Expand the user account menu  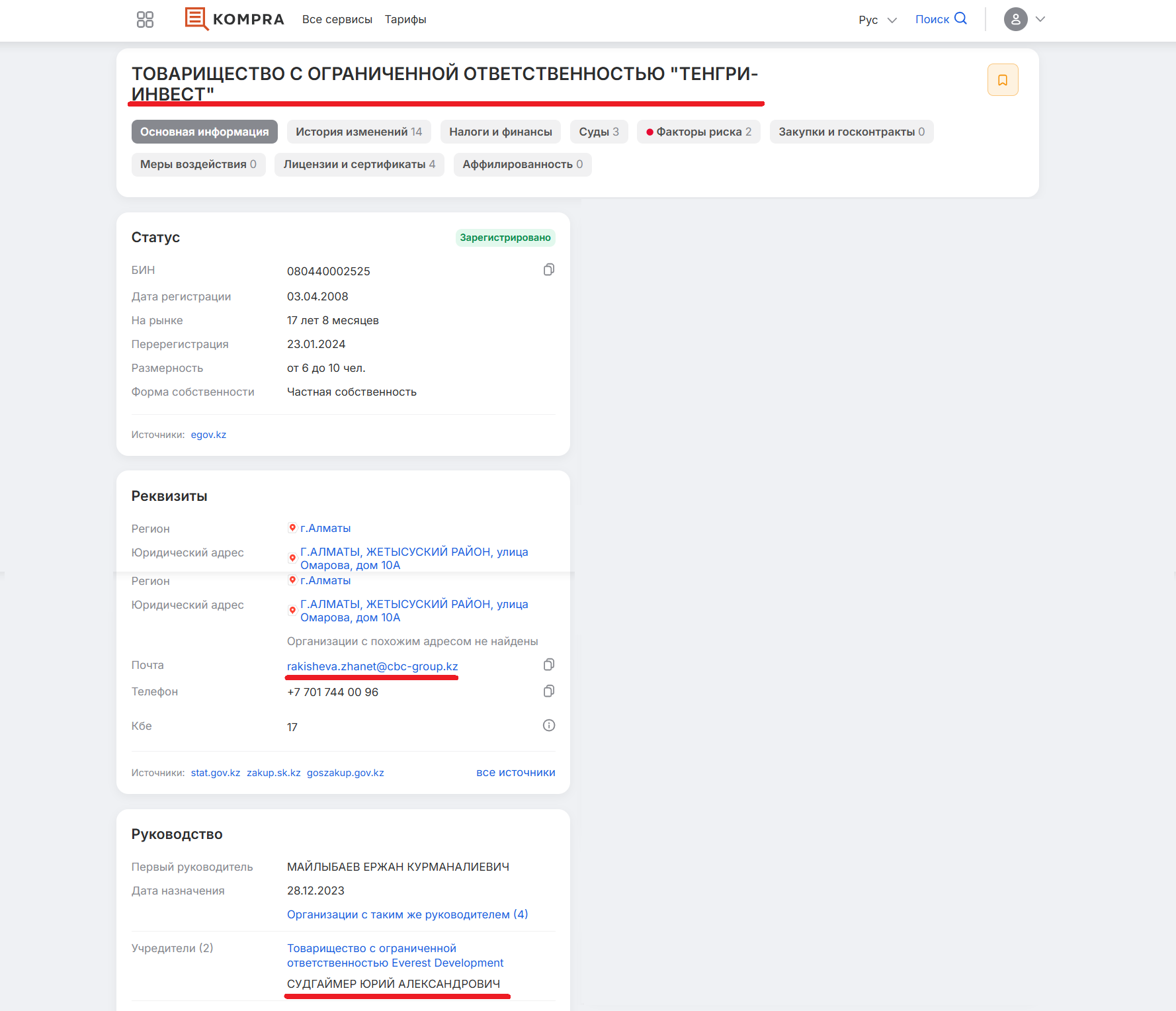pyautogui.click(x=1025, y=19)
